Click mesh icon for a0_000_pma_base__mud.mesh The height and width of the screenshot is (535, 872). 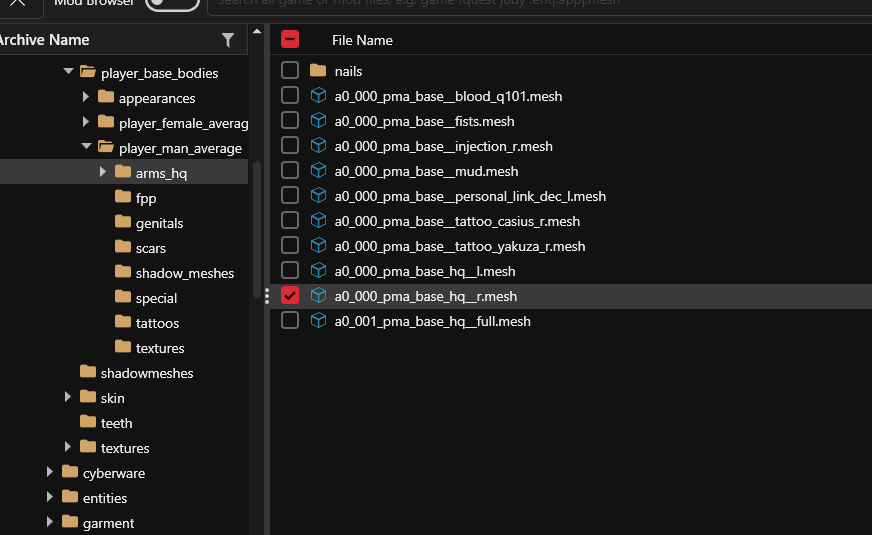(x=318, y=171)
